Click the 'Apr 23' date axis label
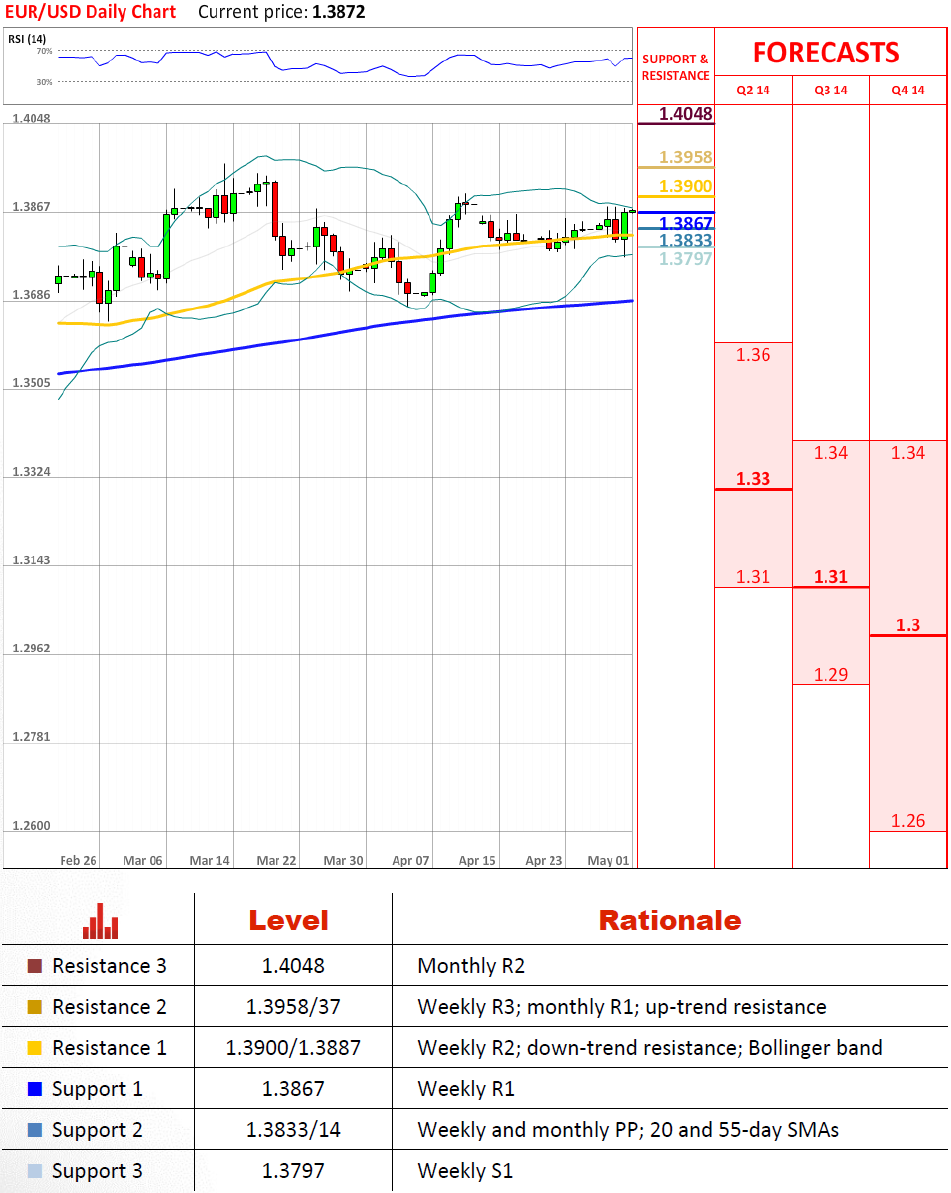Image resolution: width=951 pixels, height=1193 pixels. (x=544, y=861)
